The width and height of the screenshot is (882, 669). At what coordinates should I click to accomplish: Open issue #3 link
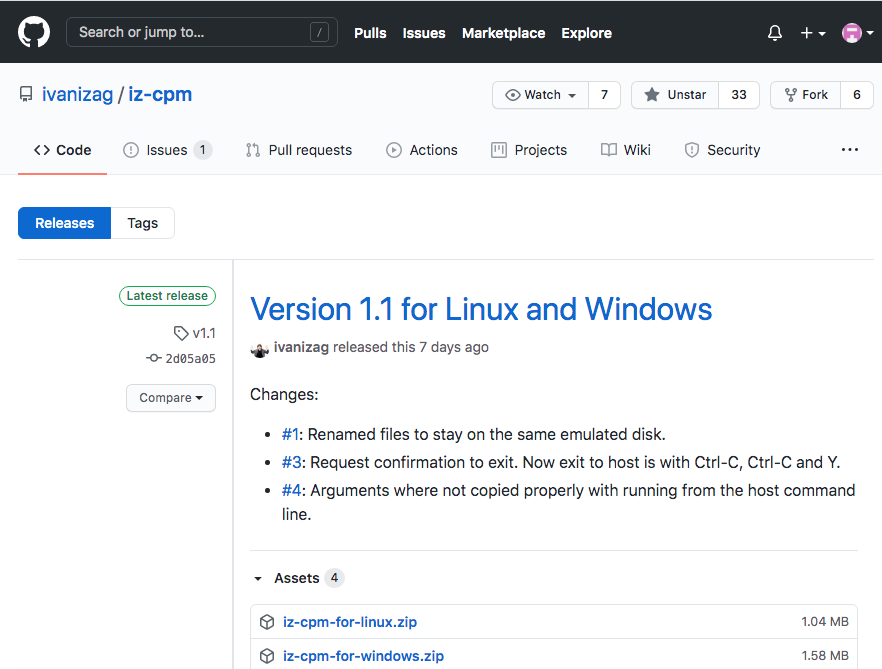click(x=291, y=462)
